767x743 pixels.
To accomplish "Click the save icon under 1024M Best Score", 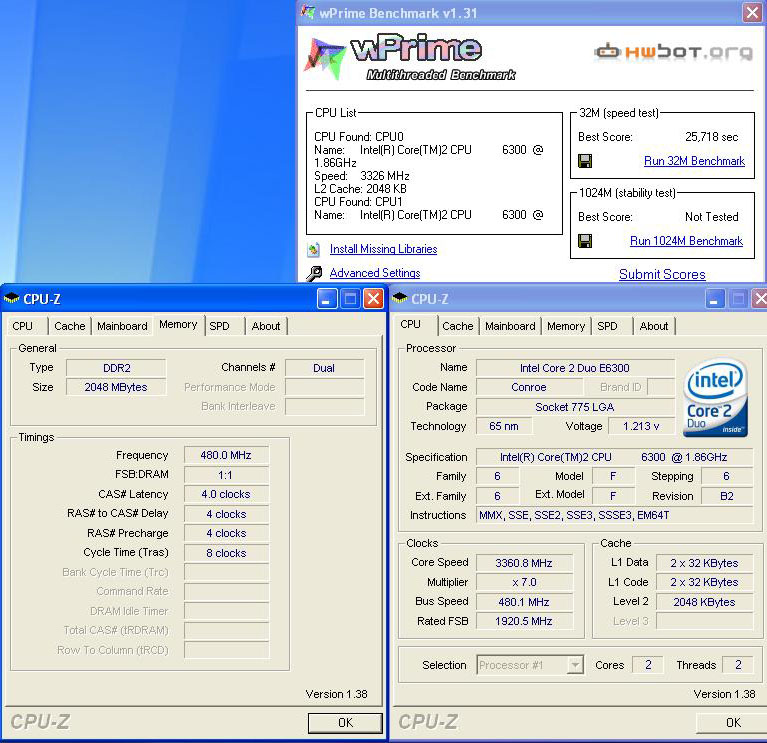I will pos(585,241).
